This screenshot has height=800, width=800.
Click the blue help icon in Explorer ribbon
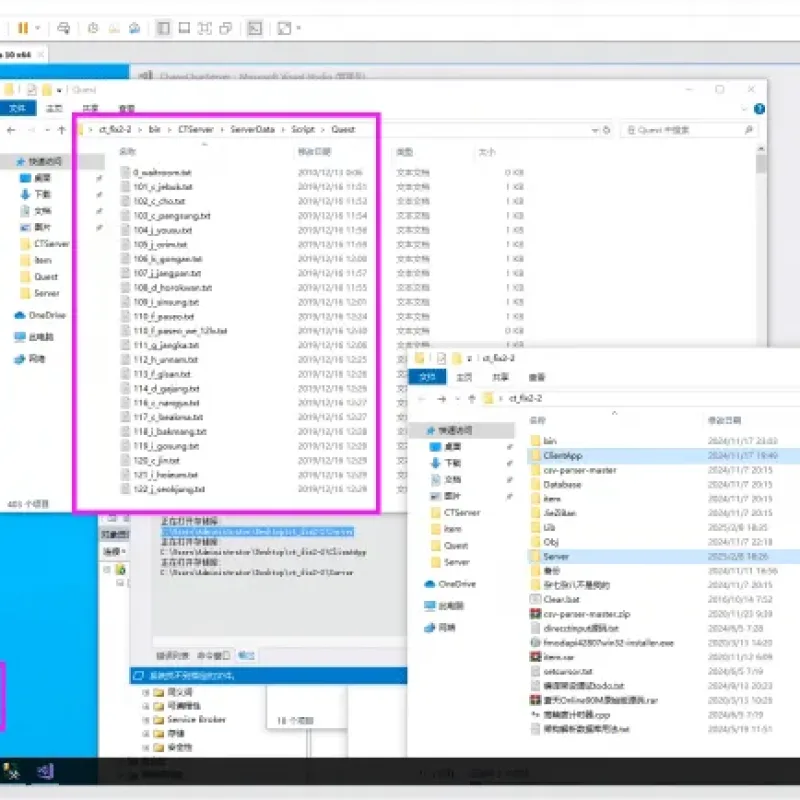click(759, 109)
